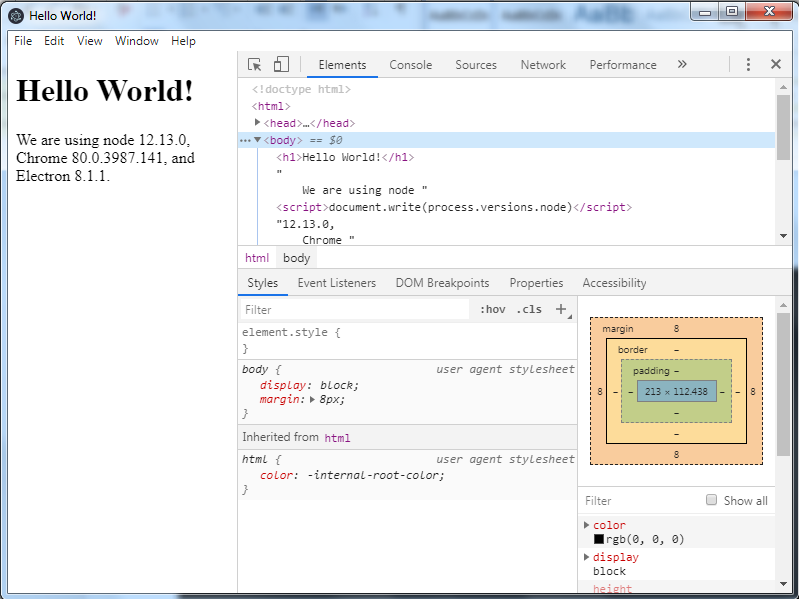
Task: Toggle the Show all checkbox
Action: coord(711,500)
